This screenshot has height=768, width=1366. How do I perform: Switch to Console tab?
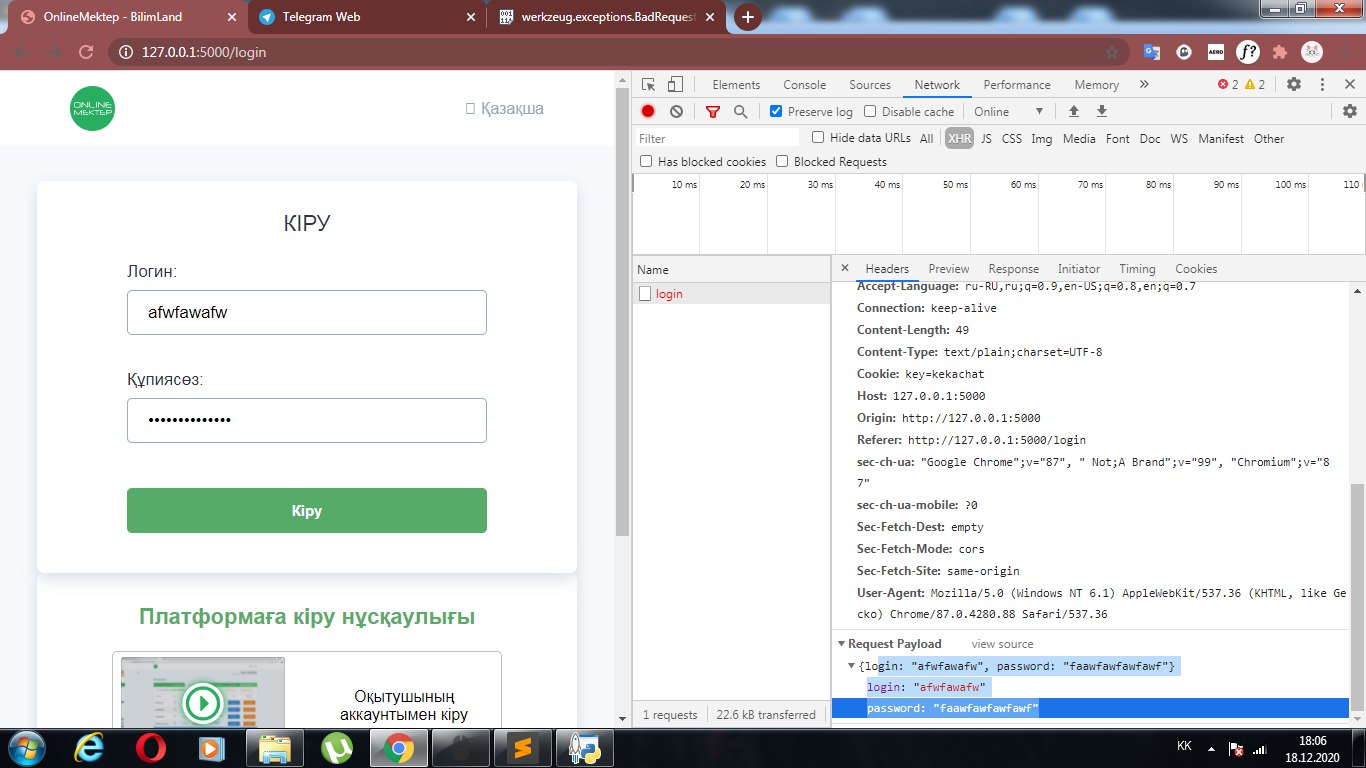(805, 85)
